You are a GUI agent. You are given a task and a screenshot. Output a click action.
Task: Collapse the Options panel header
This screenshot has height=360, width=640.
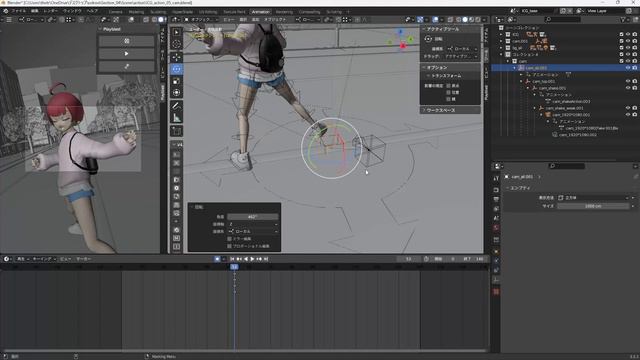point(450,67)
